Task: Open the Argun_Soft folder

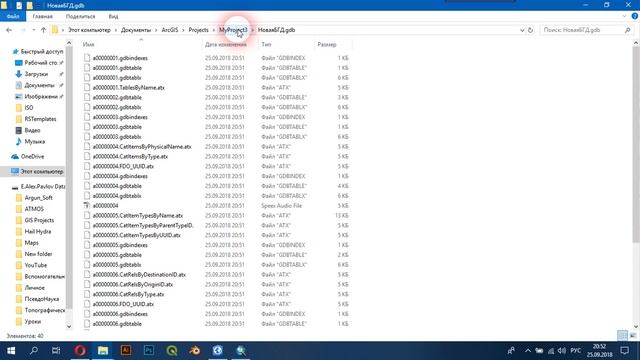Action: point(34,198)
